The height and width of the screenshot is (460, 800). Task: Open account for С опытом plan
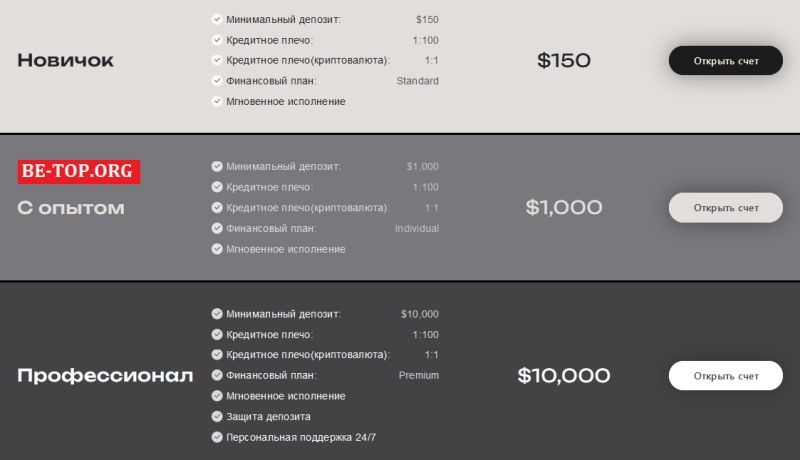pos(725,208)
